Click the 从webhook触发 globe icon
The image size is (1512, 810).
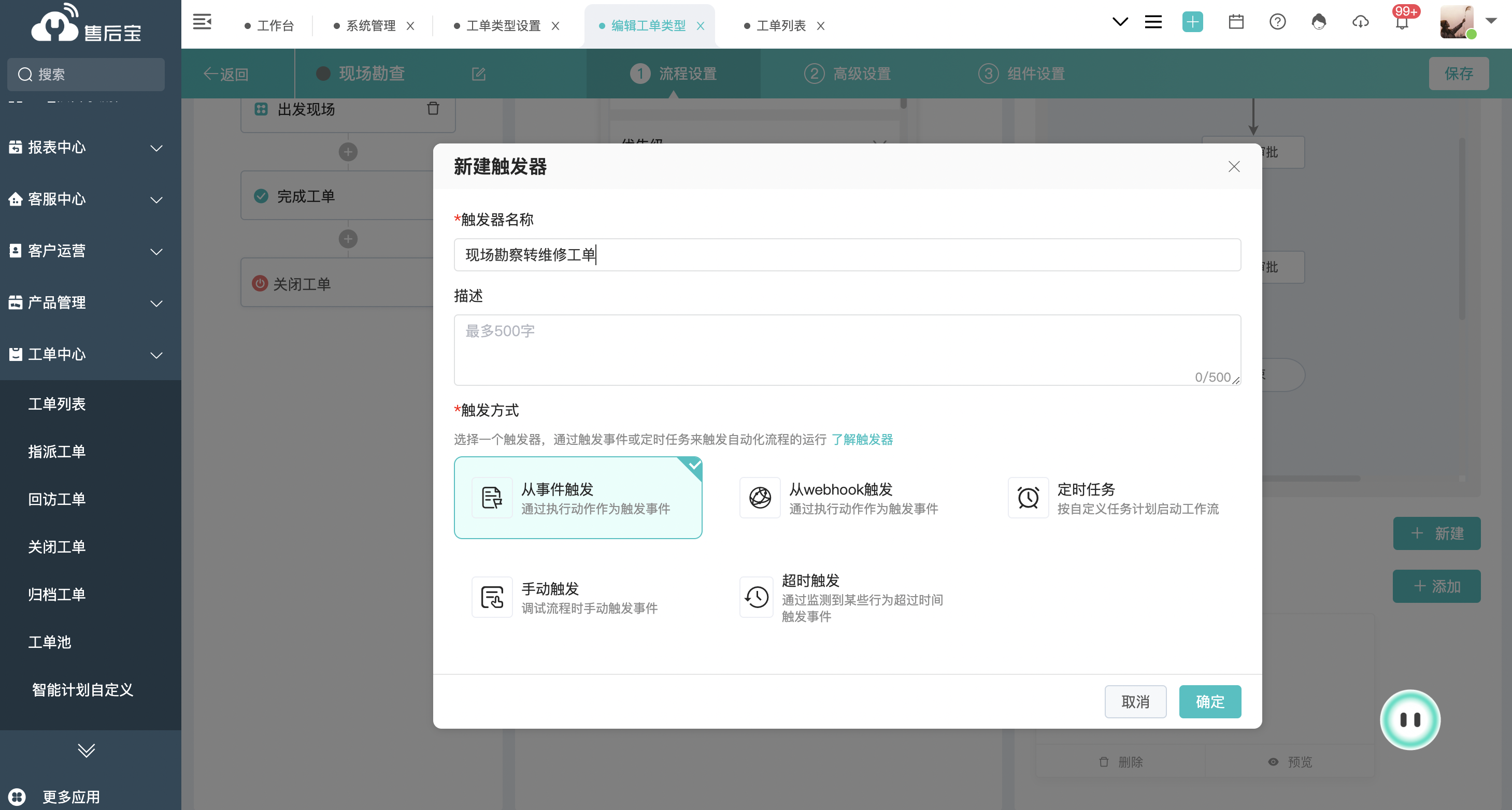[760, 498]
